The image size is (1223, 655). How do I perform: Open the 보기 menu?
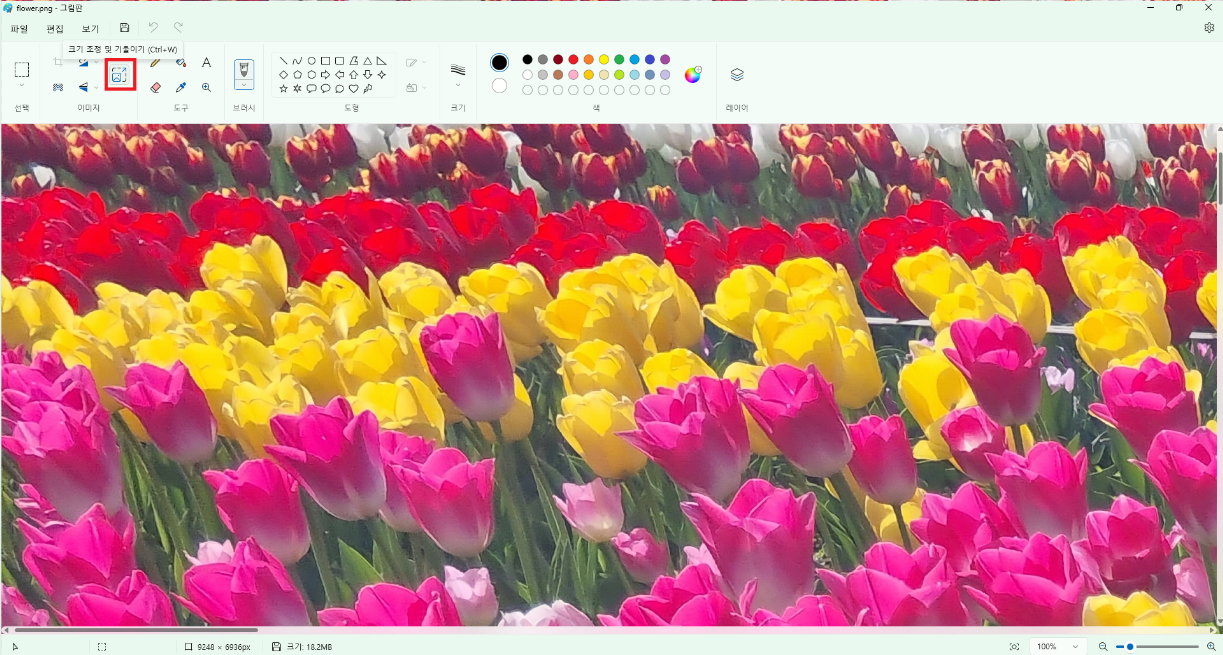click(90, 29)
